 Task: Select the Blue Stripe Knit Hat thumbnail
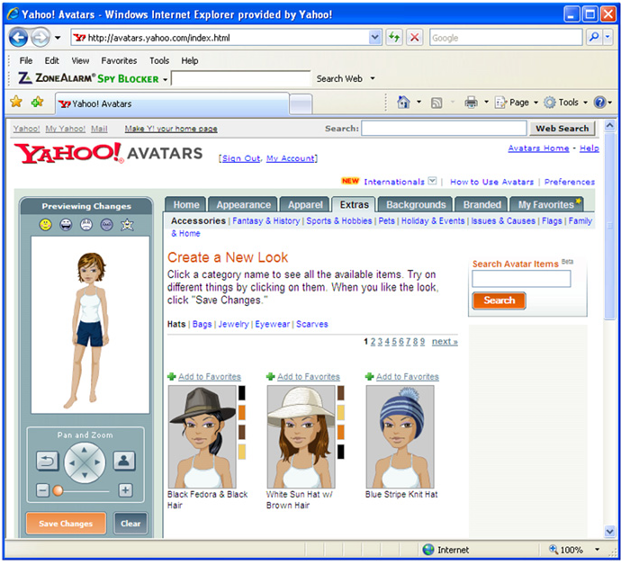400,437
